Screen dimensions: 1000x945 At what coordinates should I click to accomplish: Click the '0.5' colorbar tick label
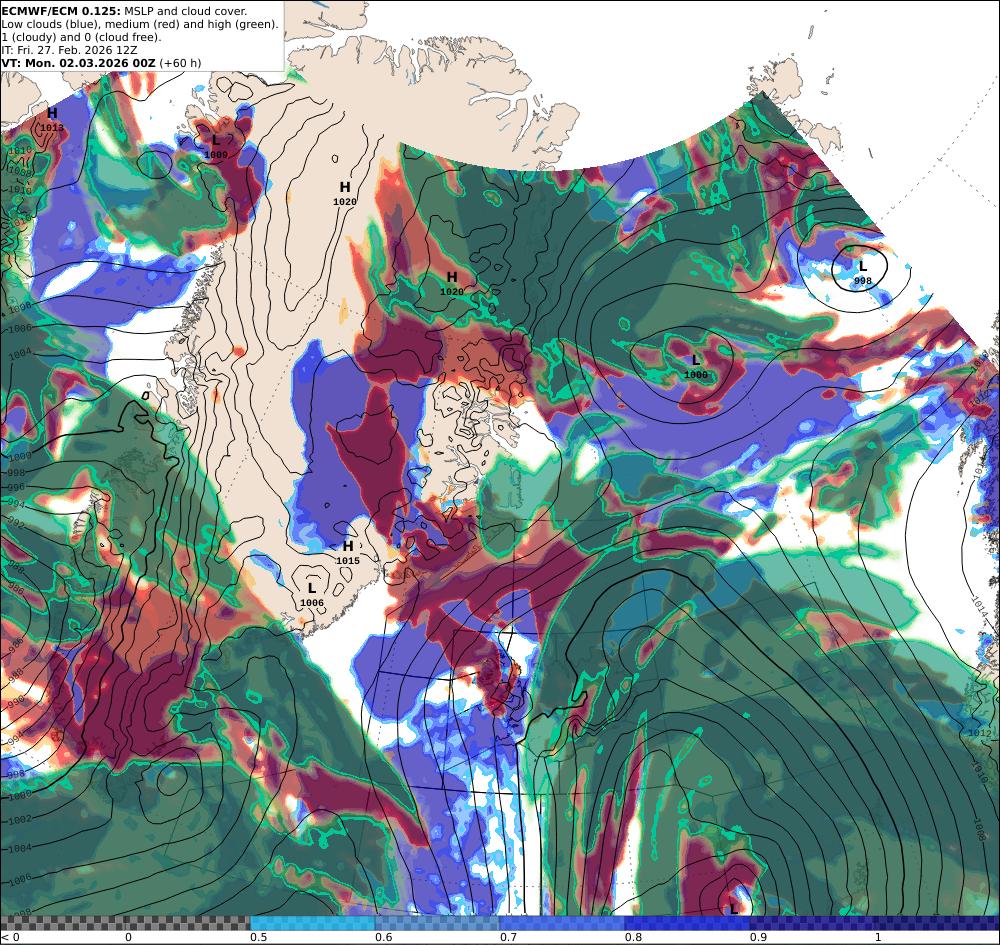pyautogui.click(x=258, y=937)
